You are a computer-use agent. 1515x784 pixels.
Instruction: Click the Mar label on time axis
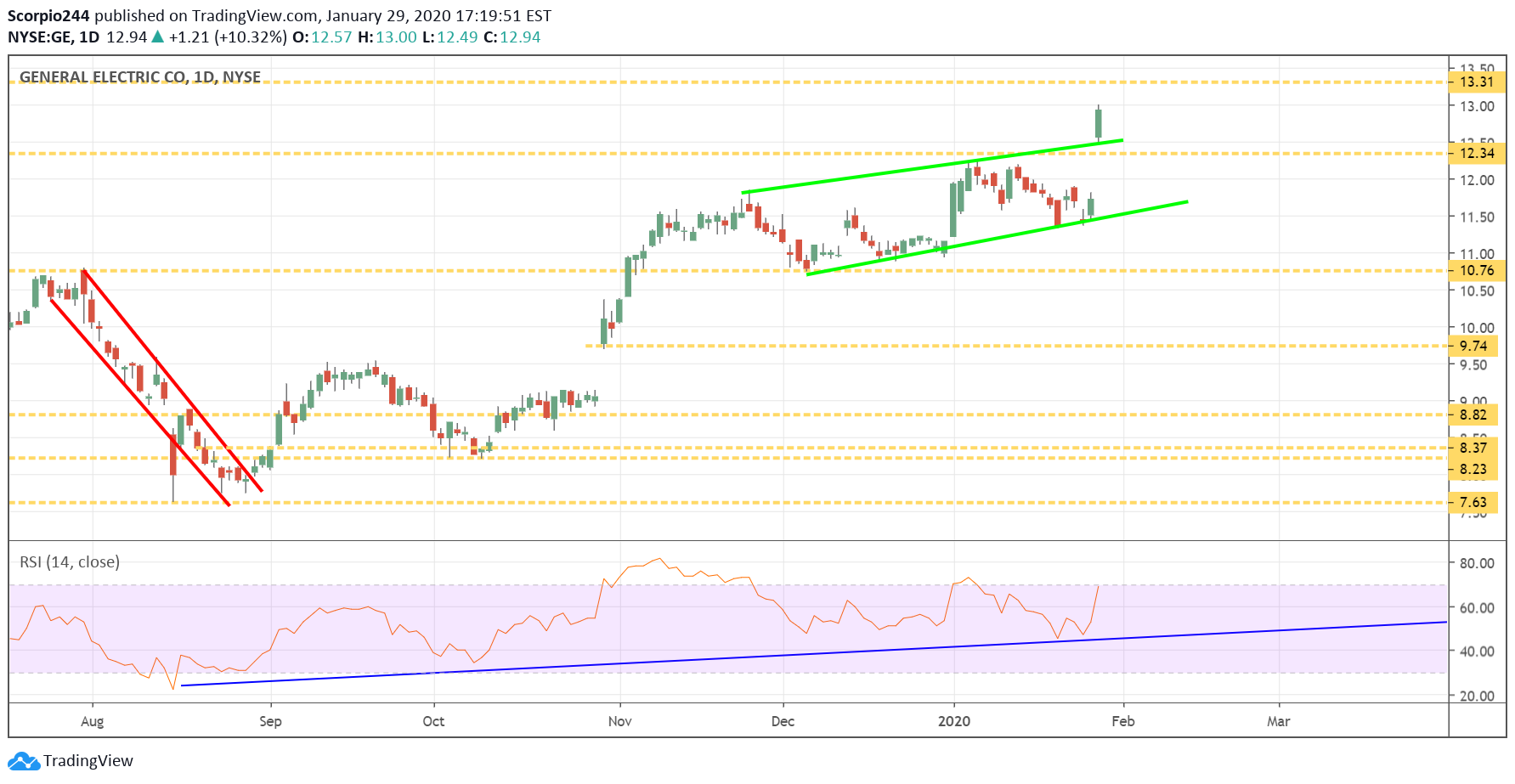click(1279, 722)
